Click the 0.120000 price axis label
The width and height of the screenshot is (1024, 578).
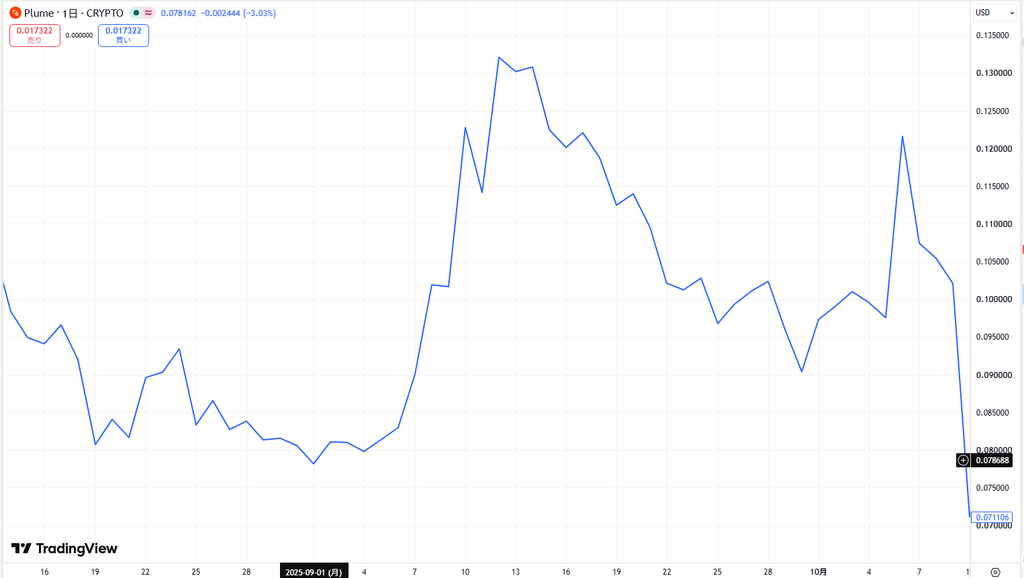tap(993, 149)
